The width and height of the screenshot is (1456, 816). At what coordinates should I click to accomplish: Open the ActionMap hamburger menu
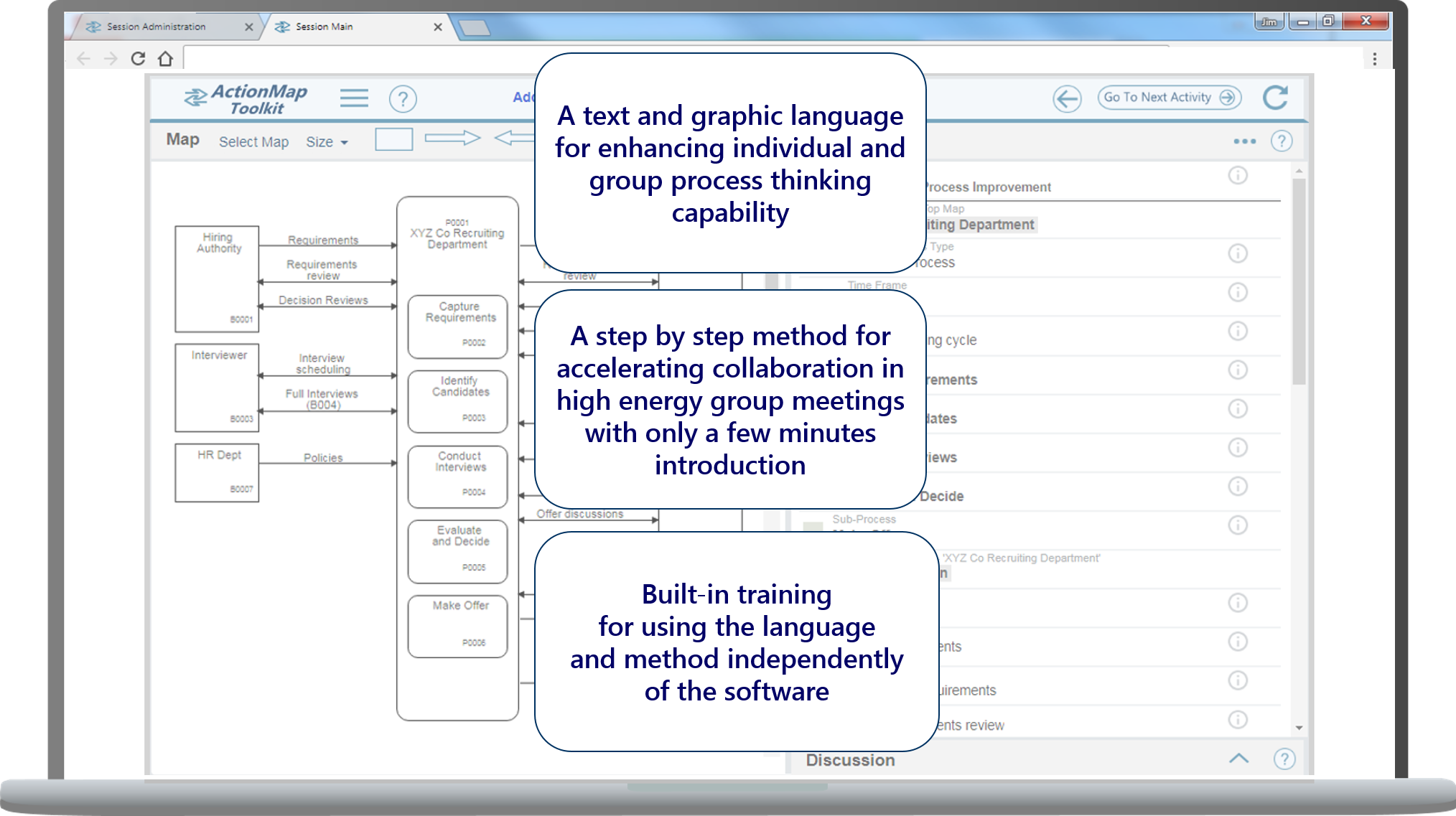point(354,98)
